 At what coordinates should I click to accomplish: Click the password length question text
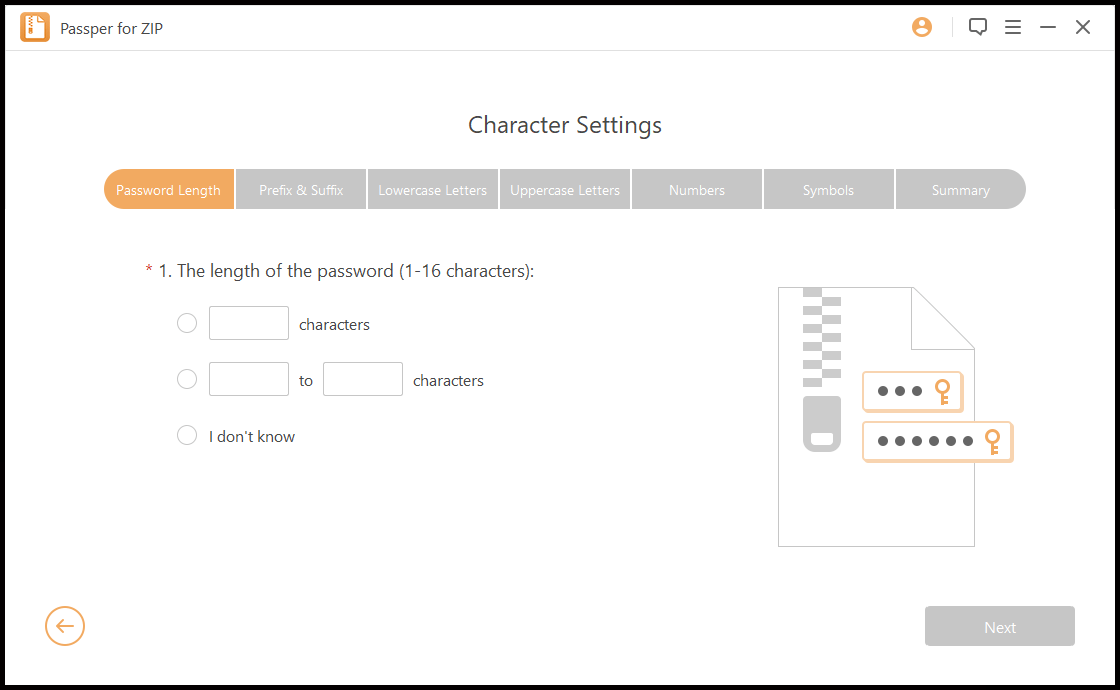(346, 271)
